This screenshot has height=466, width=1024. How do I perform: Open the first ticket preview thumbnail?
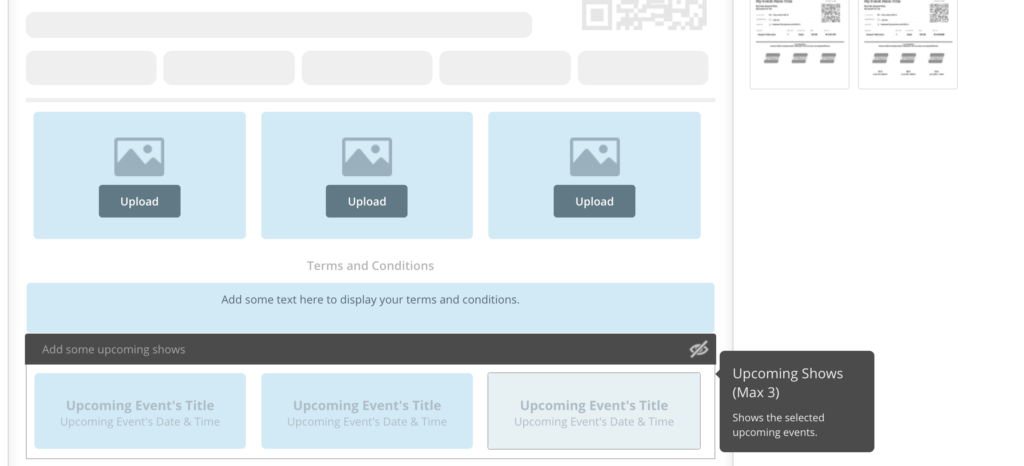[799, 42]
